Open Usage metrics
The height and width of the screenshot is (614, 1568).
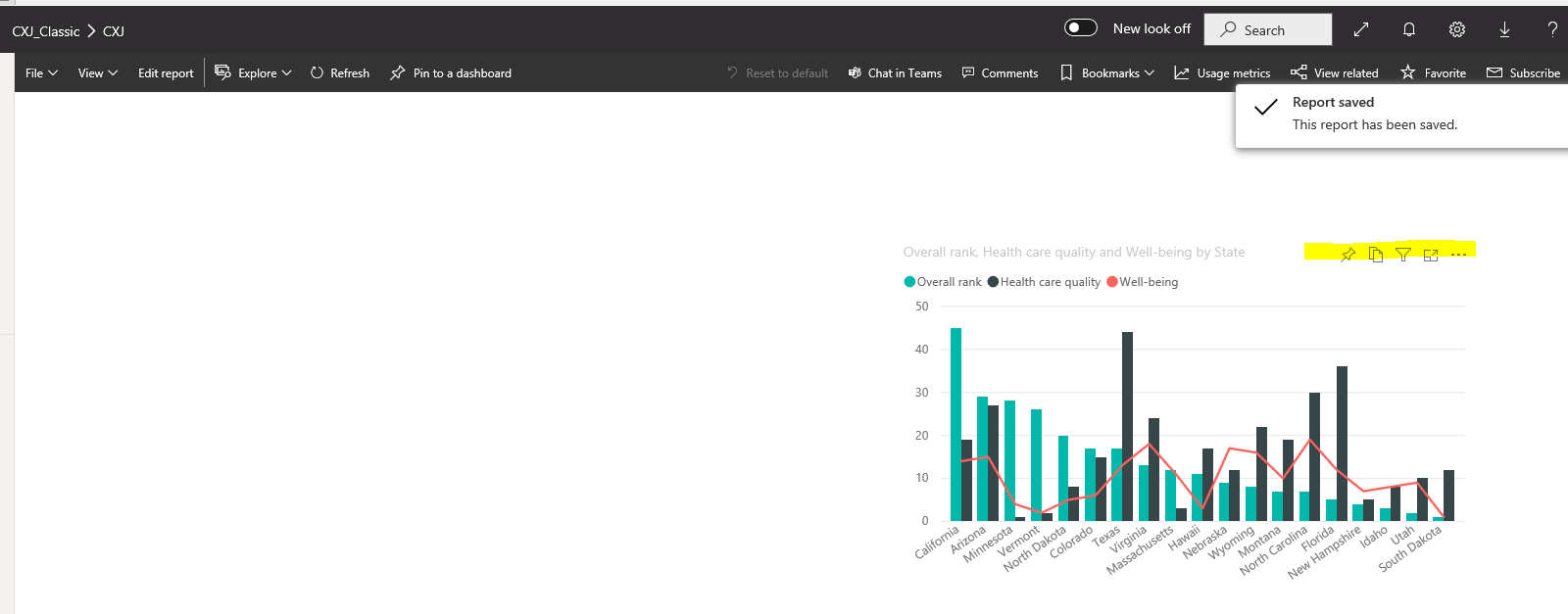click(x=1222, y=73)
